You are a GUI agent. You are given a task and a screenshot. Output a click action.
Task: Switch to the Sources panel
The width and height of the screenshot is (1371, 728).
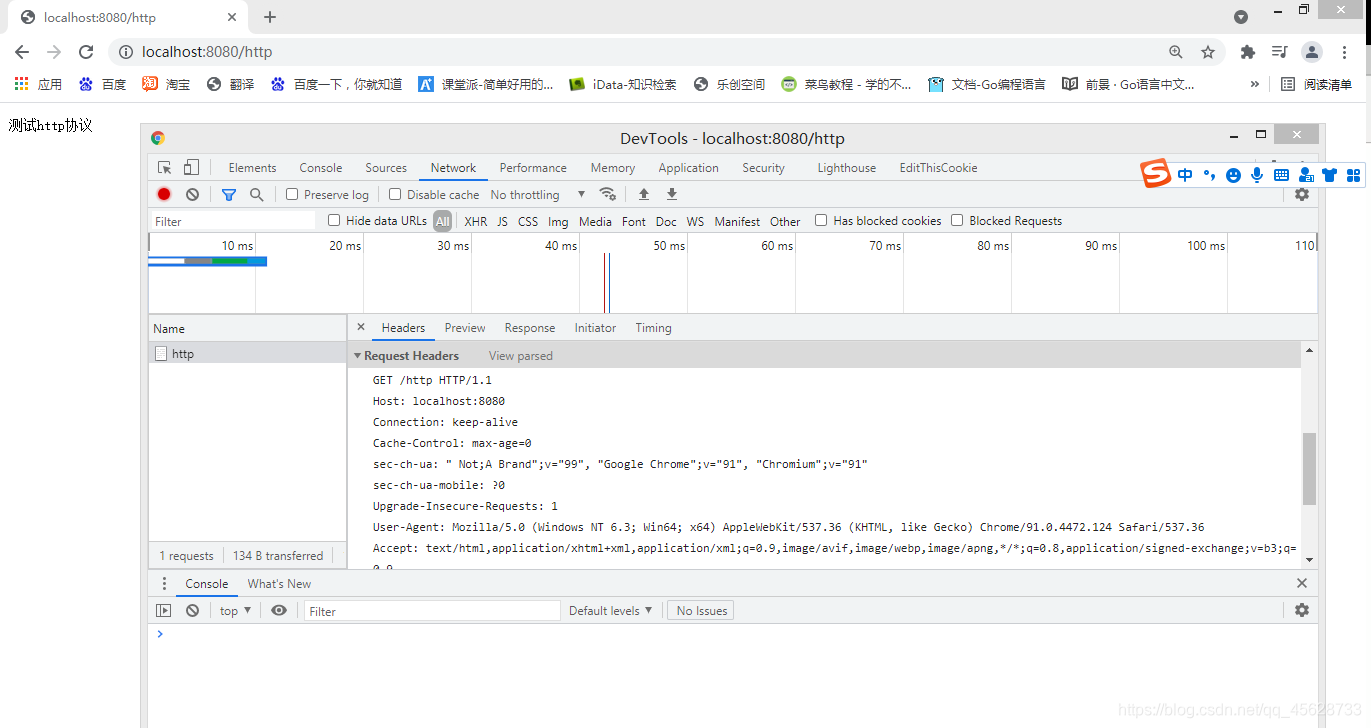pyautogui.click(x=386, y=168)
